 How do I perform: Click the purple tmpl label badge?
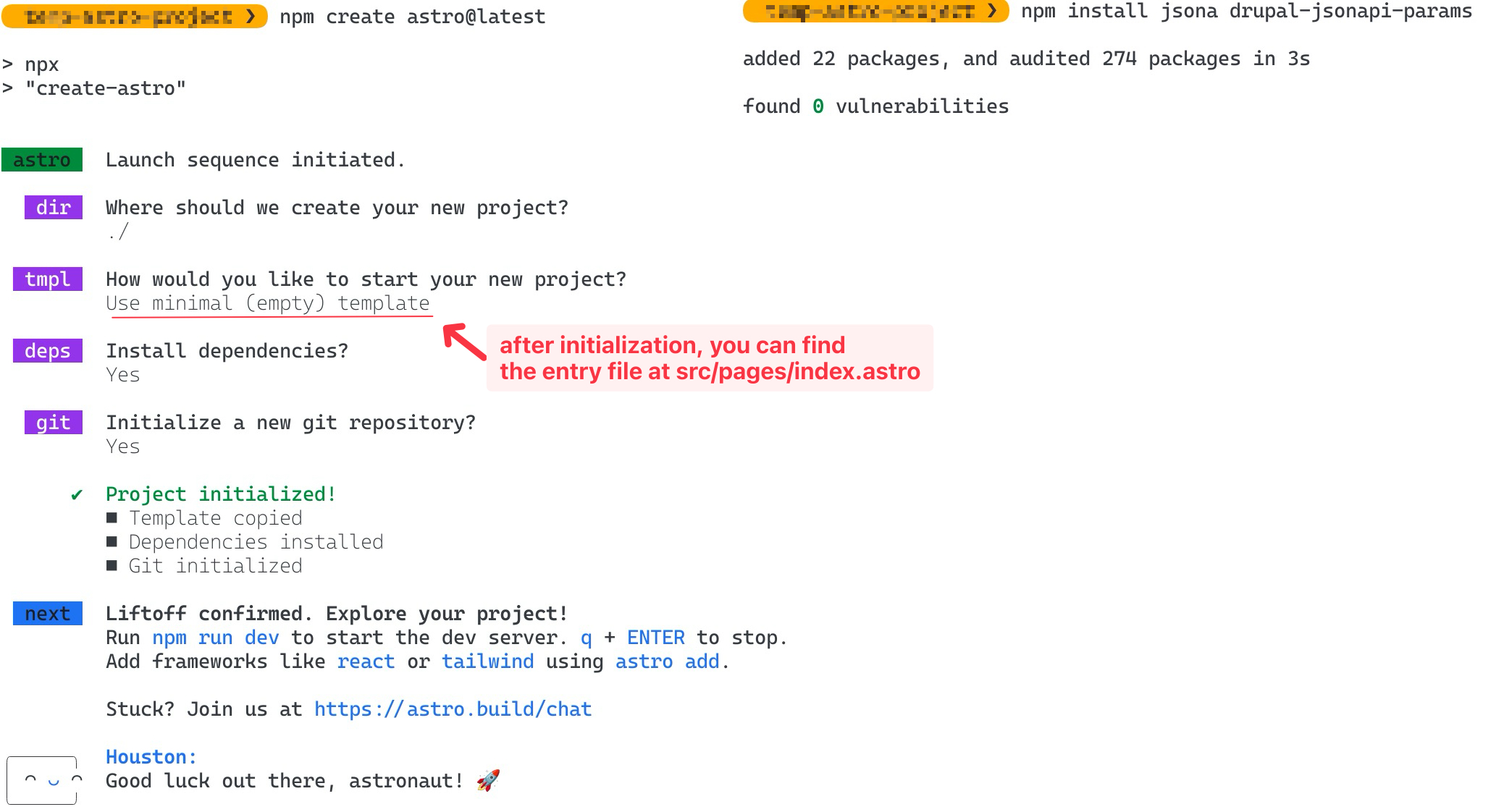pos(48,279)
